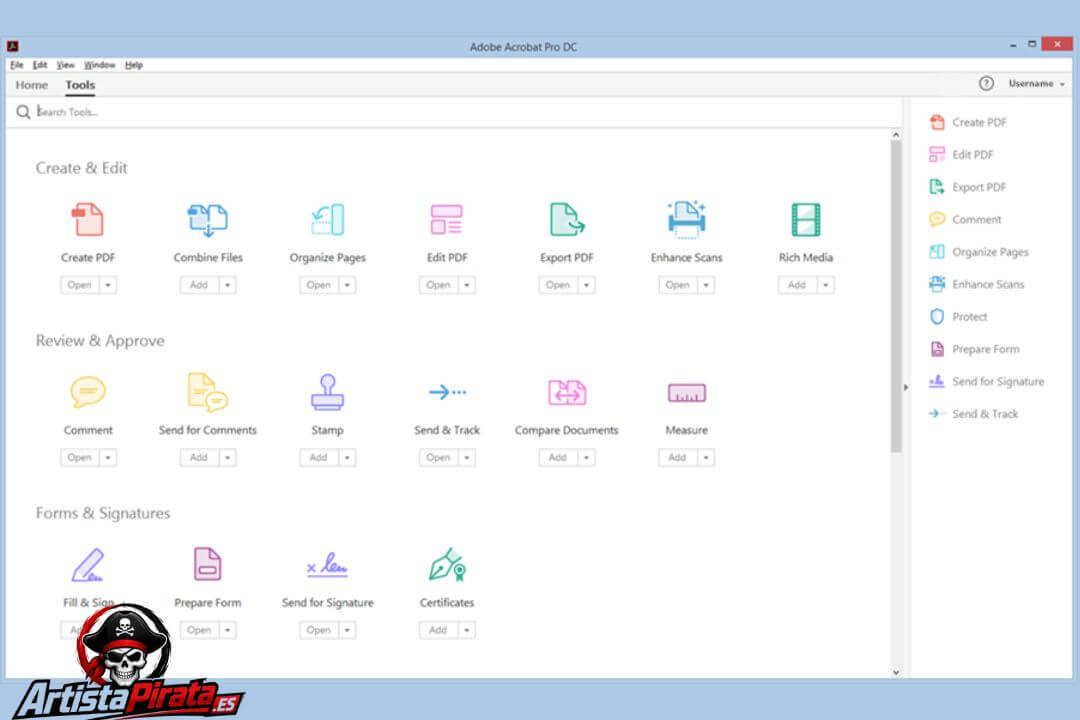1080x720 pixels.
Task: Click the scrollbar up arrow
Action: pyautogui.click(x=895, y=135)
